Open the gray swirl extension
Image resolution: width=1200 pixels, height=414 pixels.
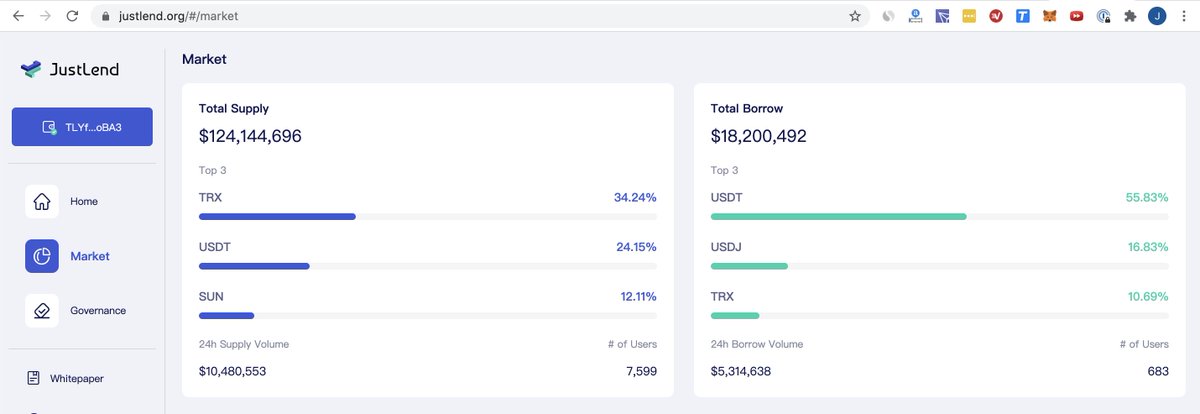tap(888, 16)
